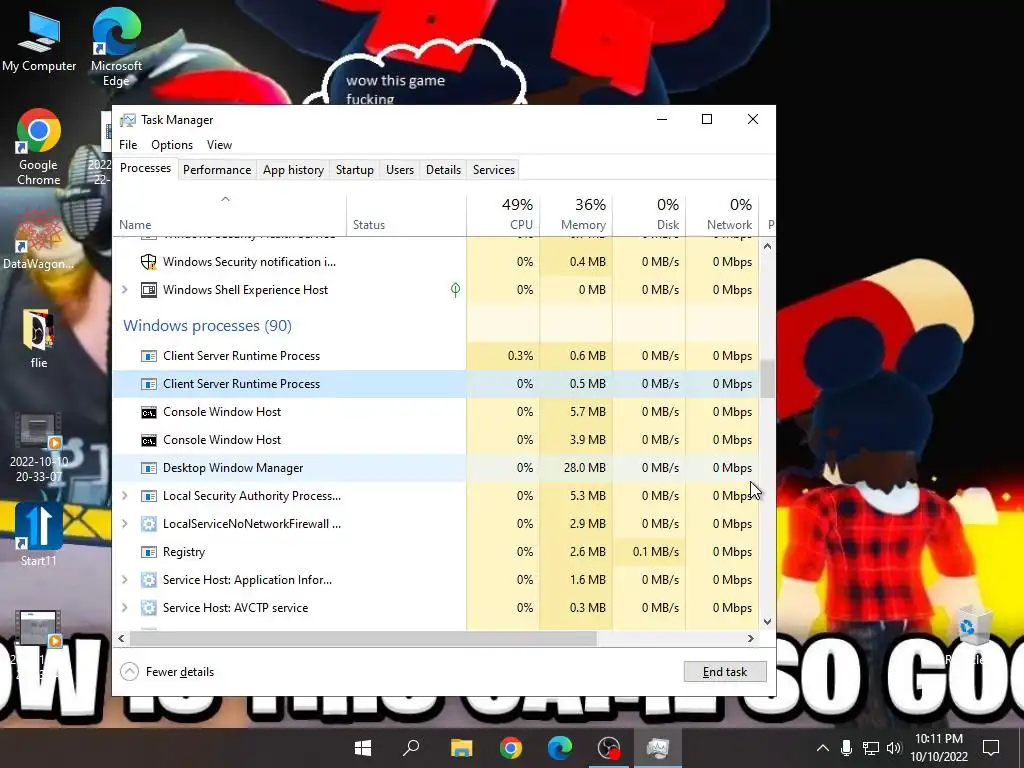The image size is (1024, 768).
Task: Sort by the Network column header
Action: (722, 215)
